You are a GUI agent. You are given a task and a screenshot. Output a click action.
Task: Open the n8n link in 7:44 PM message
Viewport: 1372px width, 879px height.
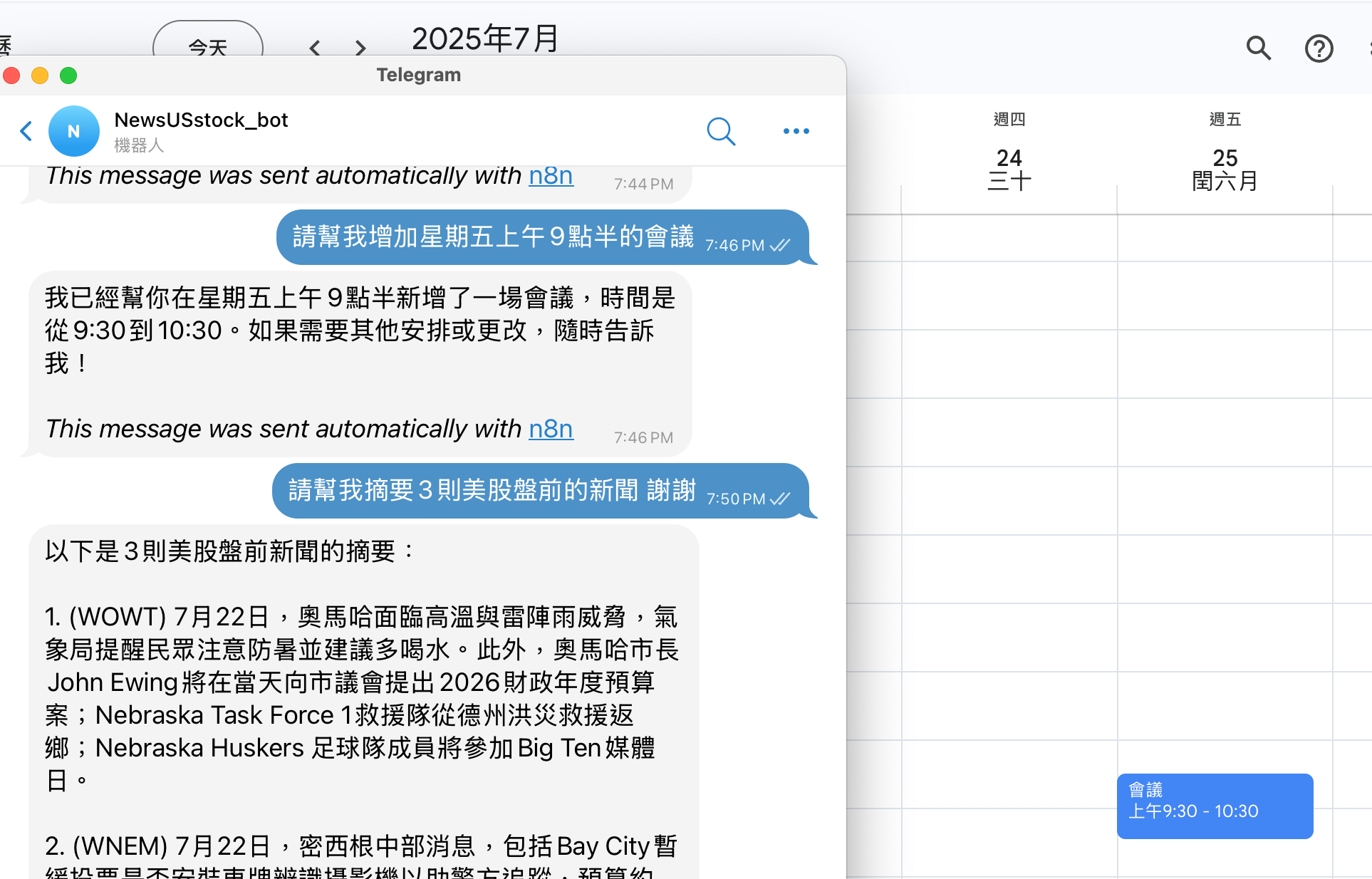tap(551, 176)
